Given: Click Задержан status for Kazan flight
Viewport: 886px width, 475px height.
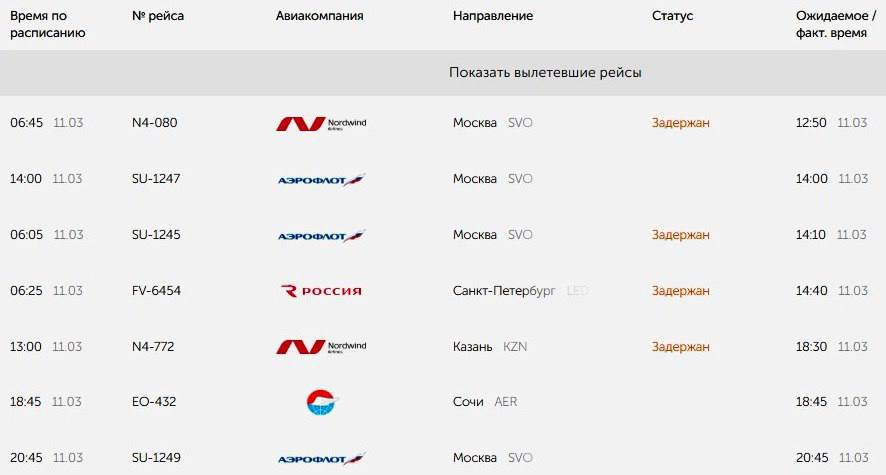Looking at the screenshot, I should point(680,347).
